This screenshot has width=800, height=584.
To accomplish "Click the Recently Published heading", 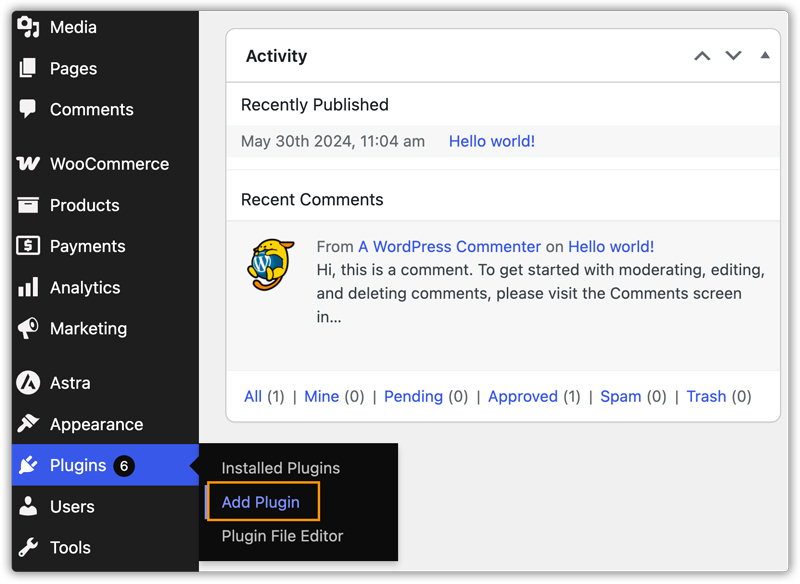I will click(x=315, y=104).
